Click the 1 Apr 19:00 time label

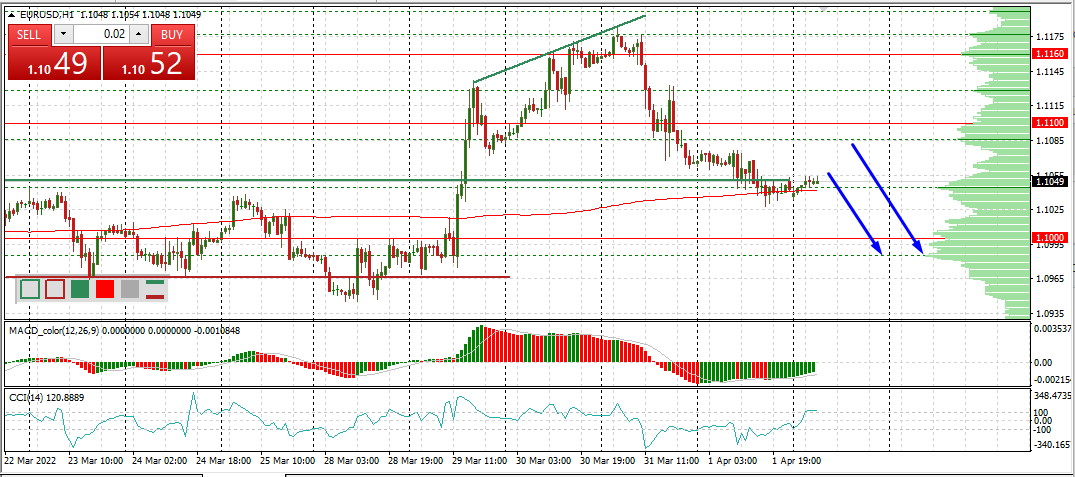click(x=795, y=461)
